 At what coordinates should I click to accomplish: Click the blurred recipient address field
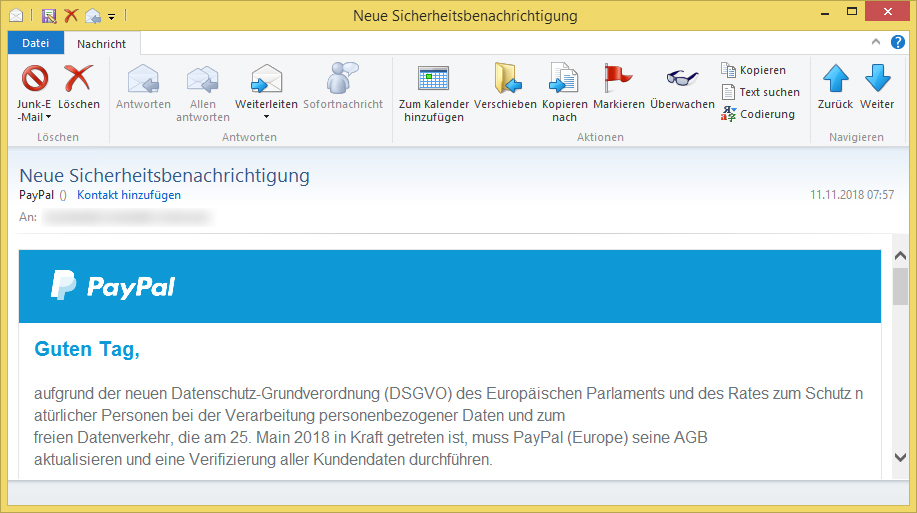coord(127,218)
